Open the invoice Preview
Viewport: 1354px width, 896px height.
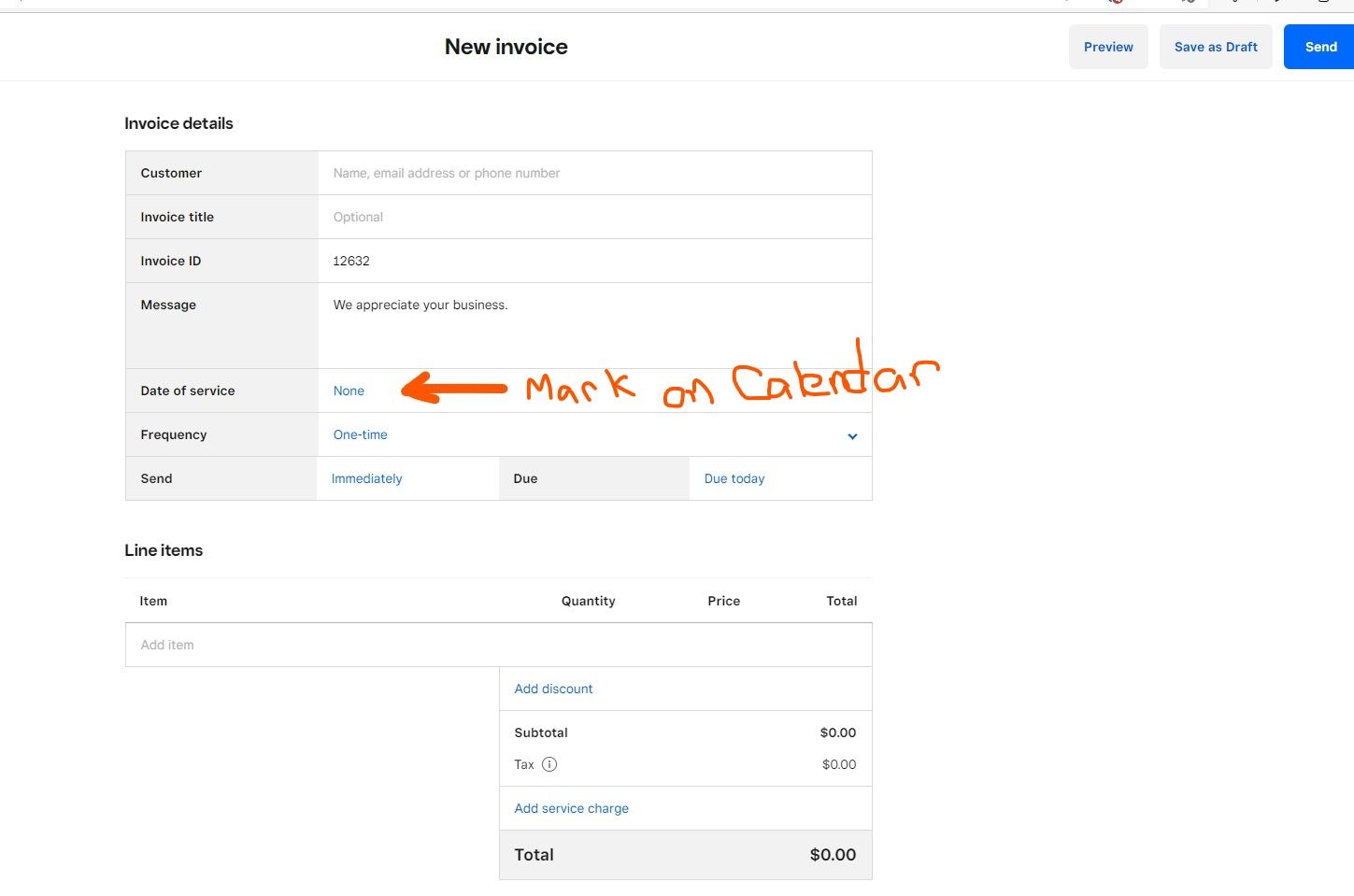(1108, 46)
